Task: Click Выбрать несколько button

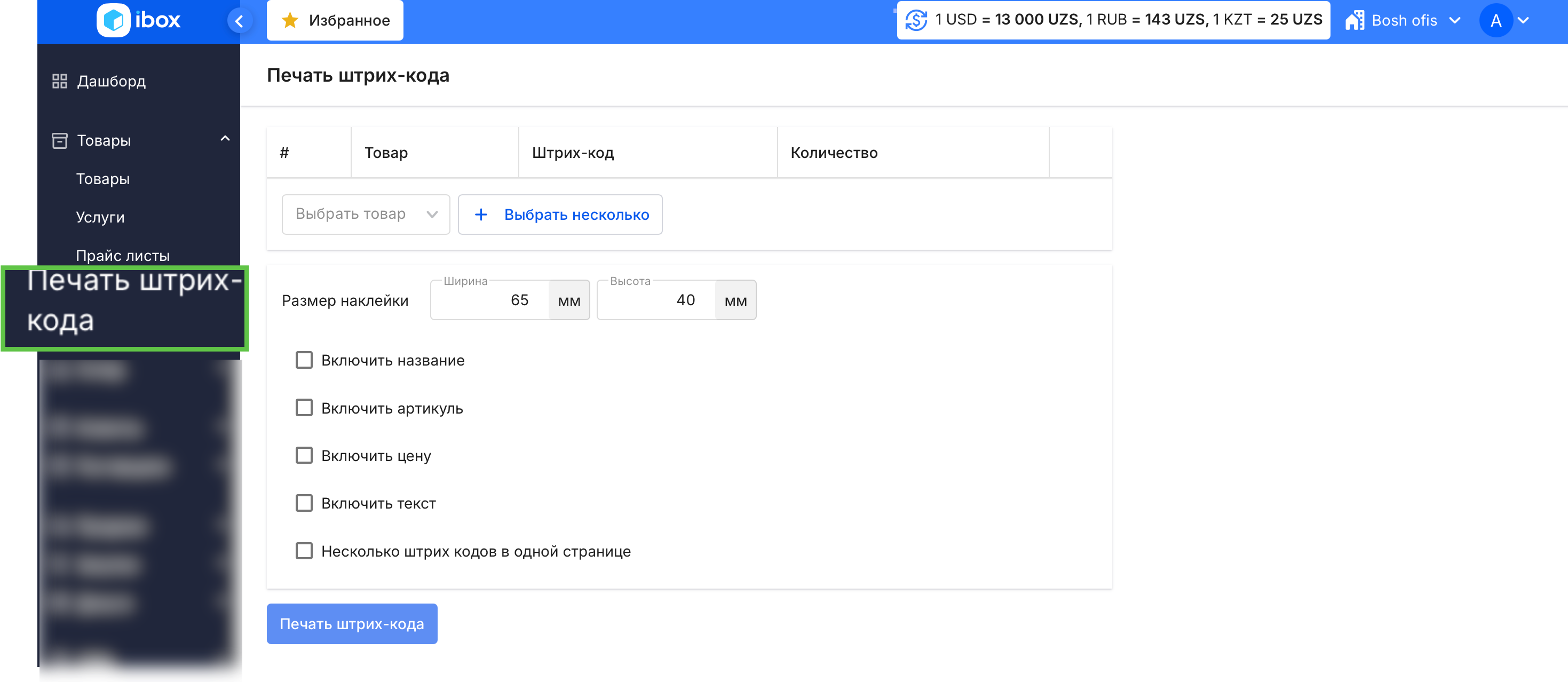Action: pyautogui.click(x=559, y=214)
